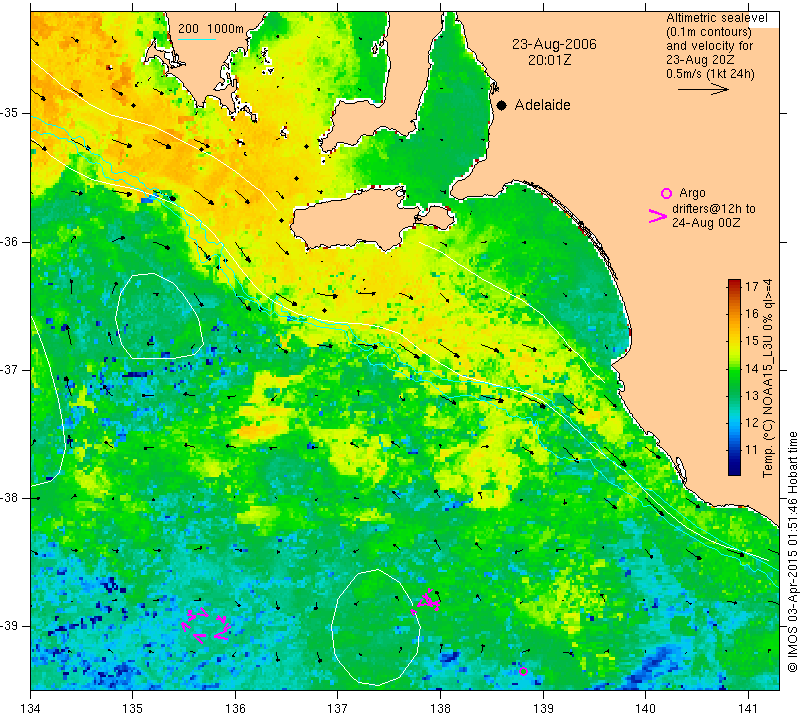
Task: Click the '24-Aug 00Z' legend text
Action: [x=706, y=223]
